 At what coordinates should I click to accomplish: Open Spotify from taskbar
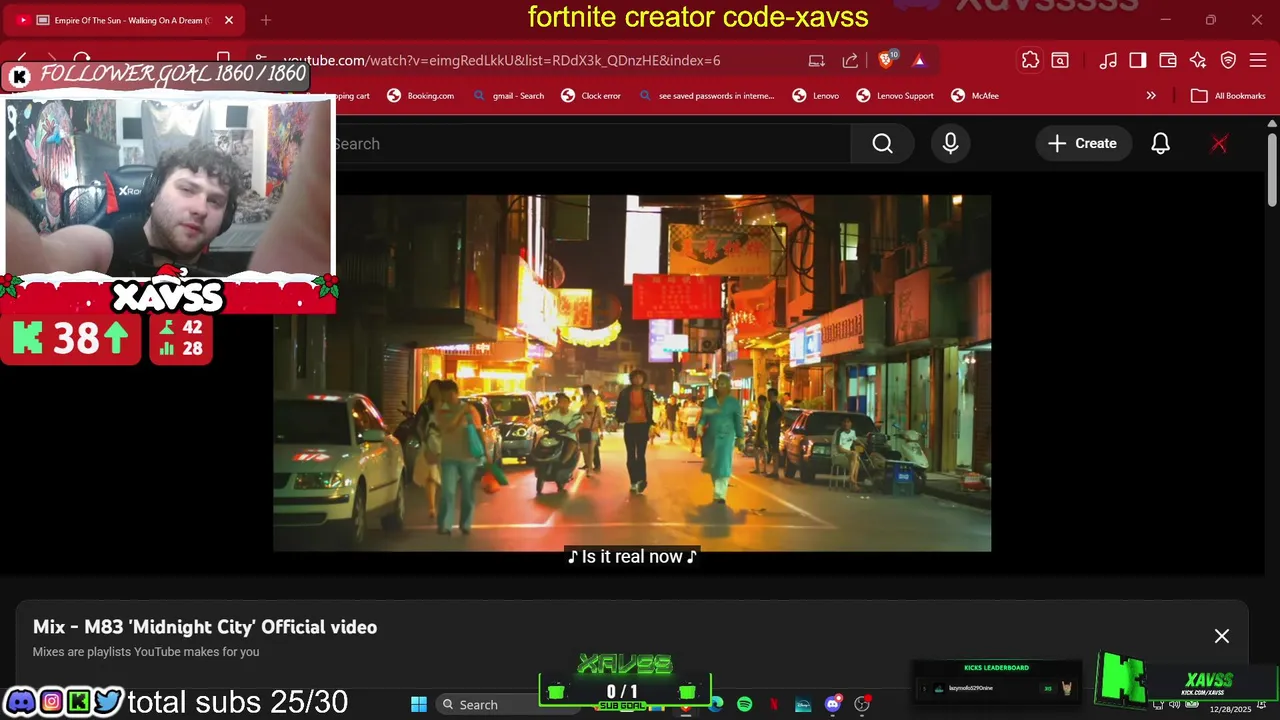pyautogui.click(x=745, y=704)
